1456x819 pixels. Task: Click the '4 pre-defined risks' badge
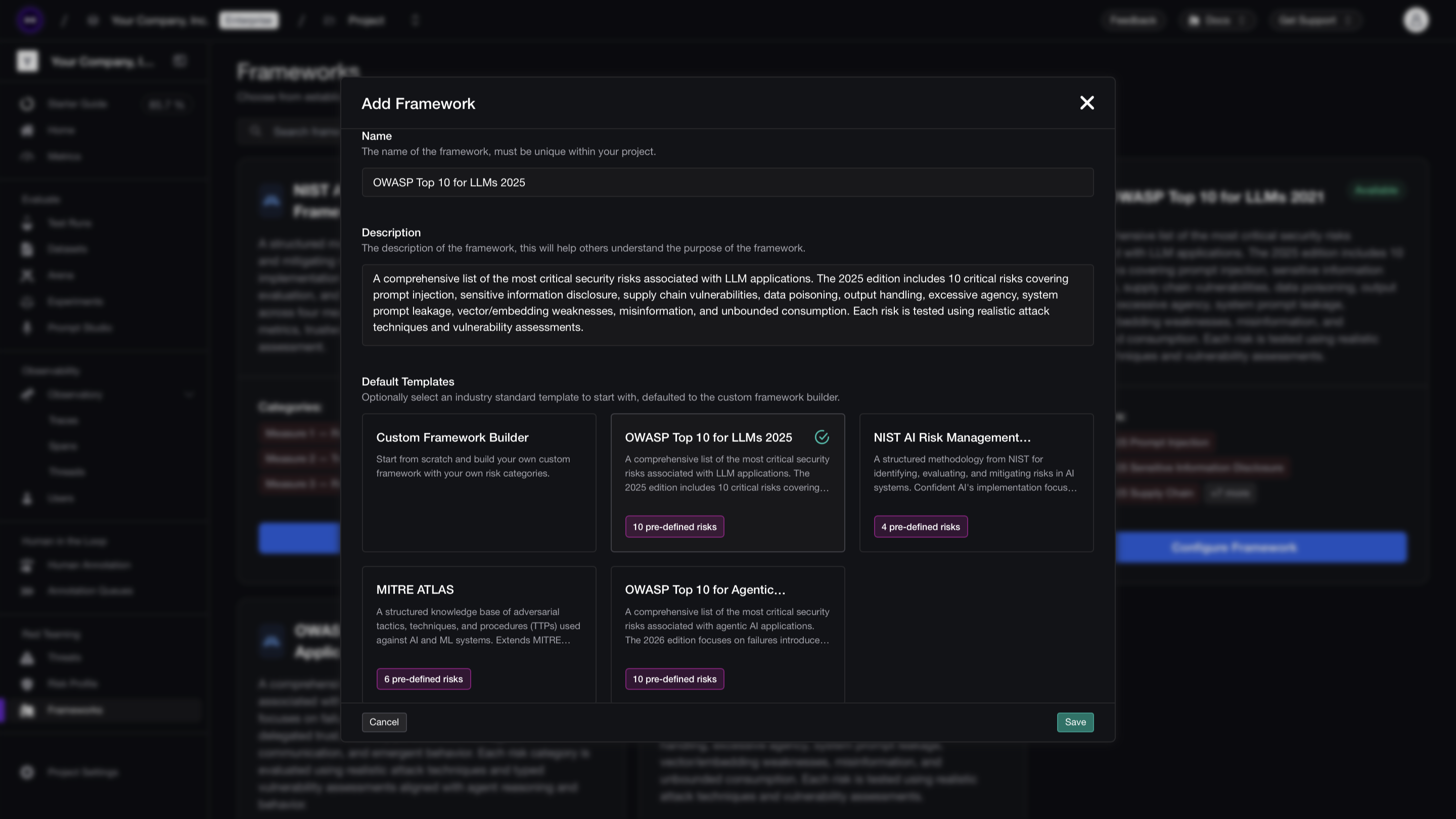pyautogui.click(x=920, y=527)
